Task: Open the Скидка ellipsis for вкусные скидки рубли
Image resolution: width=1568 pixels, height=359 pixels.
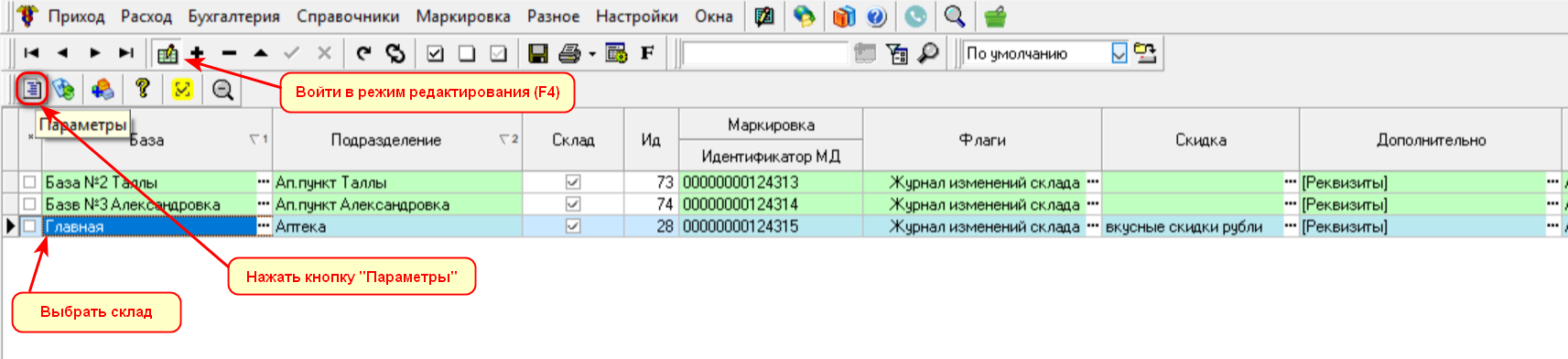Action: 1291,226
